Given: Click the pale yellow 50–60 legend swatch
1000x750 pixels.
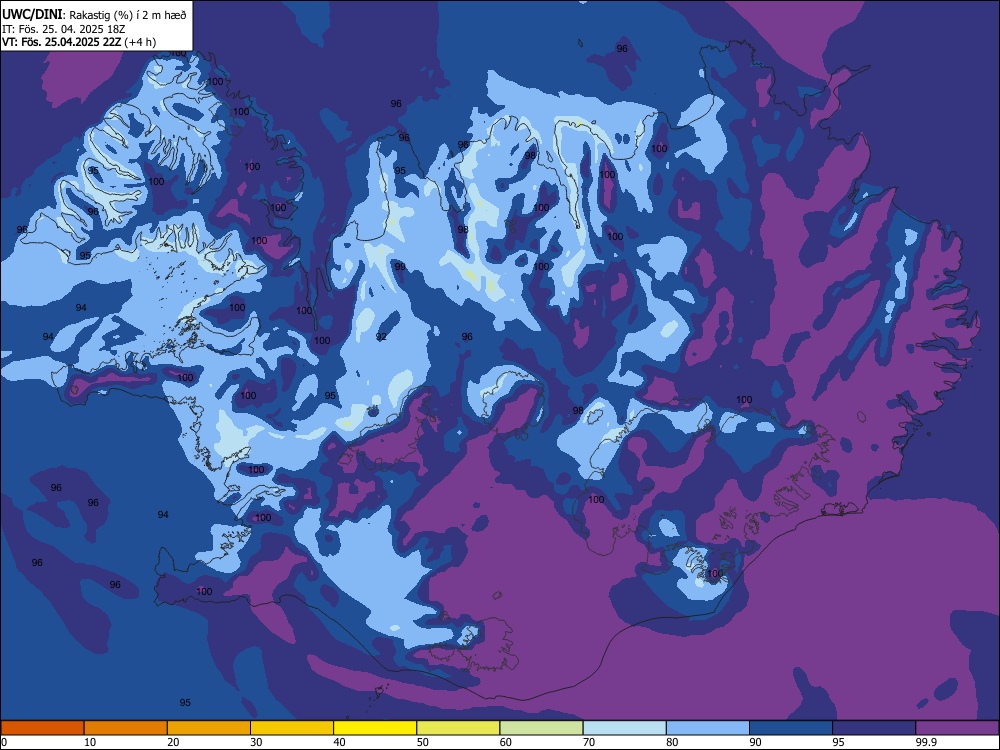Looking at the screenshot, I should point(458,728).
